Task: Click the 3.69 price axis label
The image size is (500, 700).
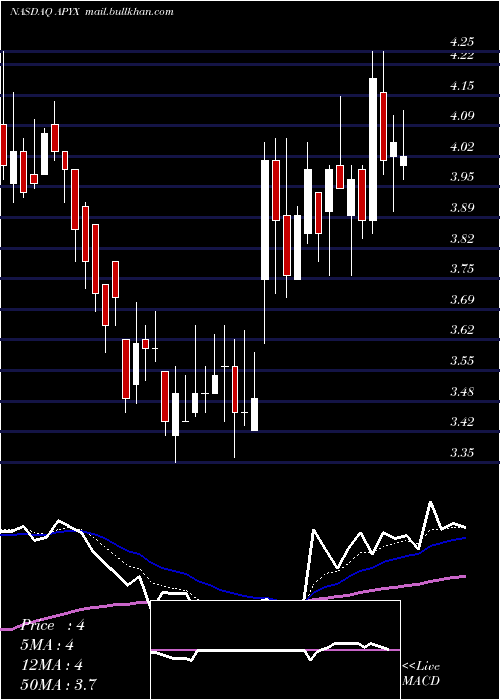Action: 462,299
